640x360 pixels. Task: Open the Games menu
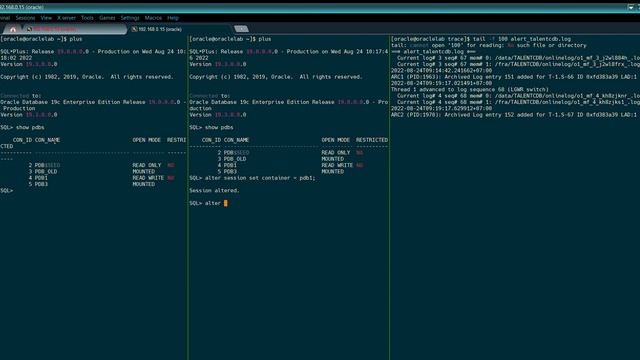(107, 18)
